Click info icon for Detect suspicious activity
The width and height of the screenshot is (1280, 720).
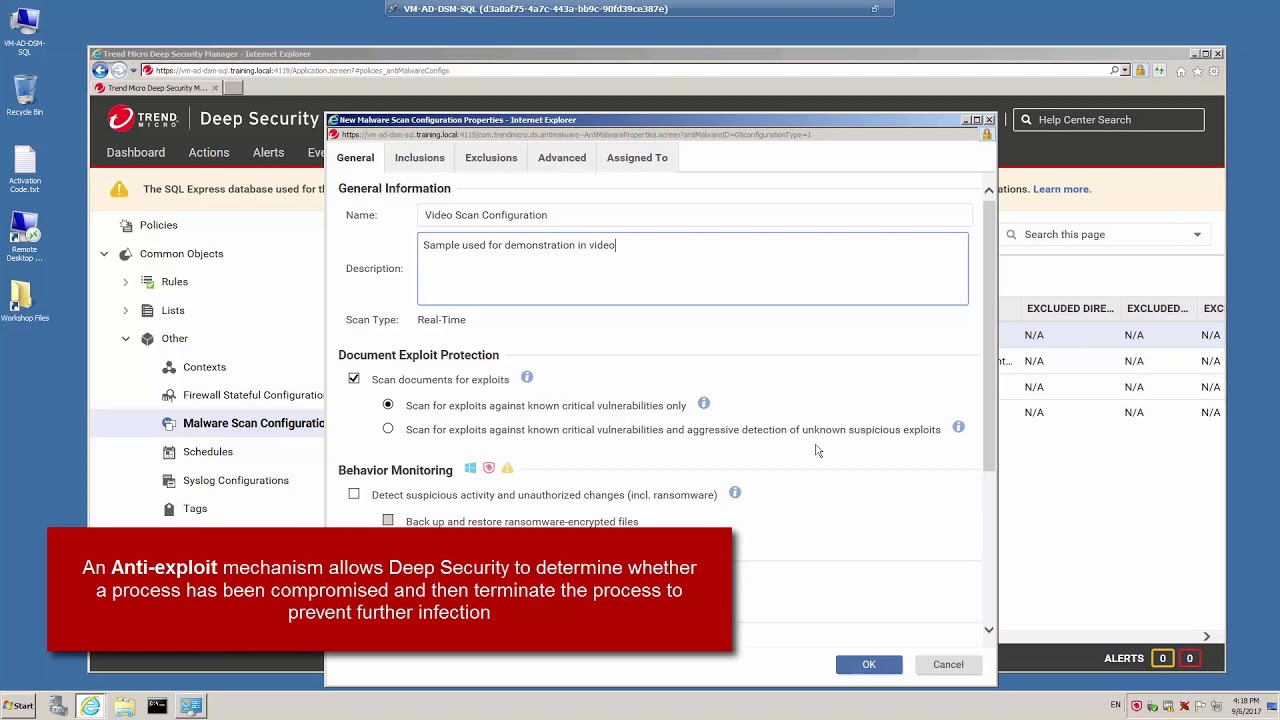pyautogui.click(x=735, y=492)
